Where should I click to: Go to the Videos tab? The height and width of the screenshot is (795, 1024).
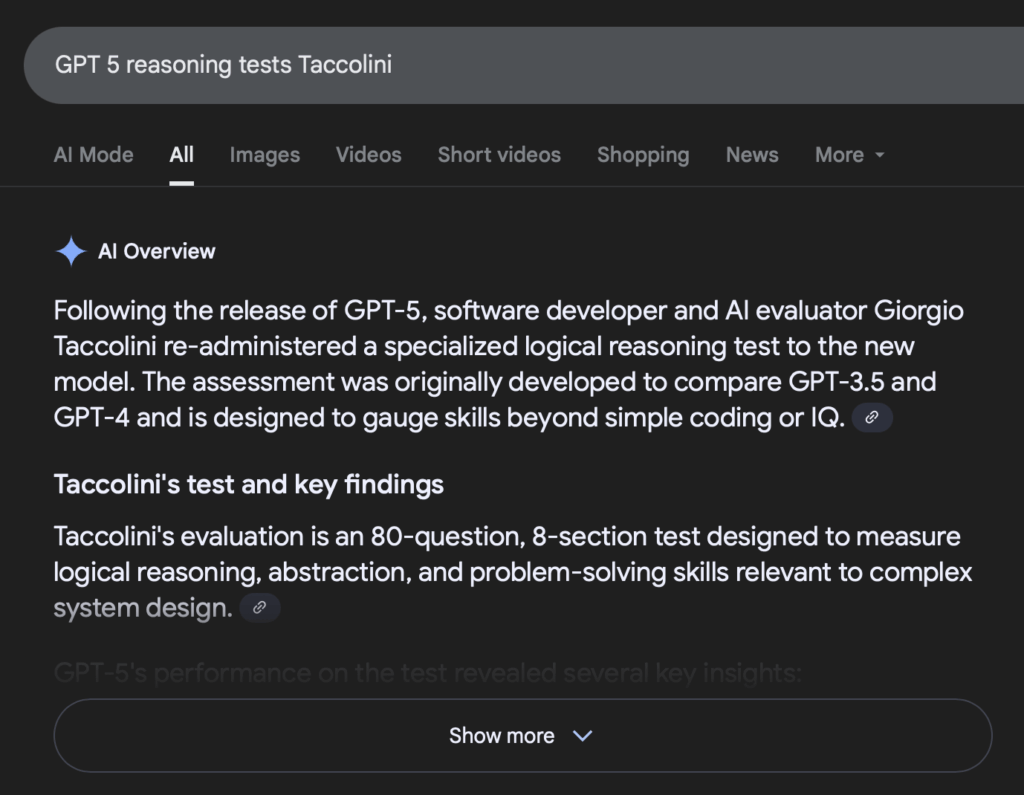368,155
